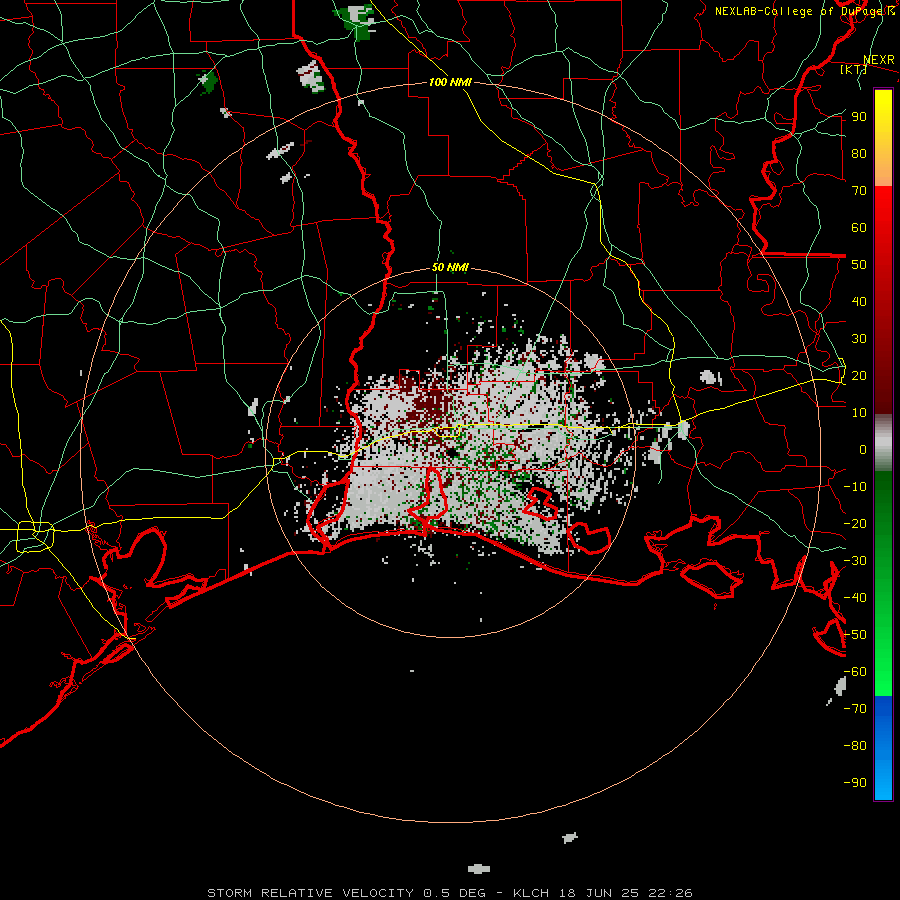Click the -60 value on velocity scale

point(855,672)
